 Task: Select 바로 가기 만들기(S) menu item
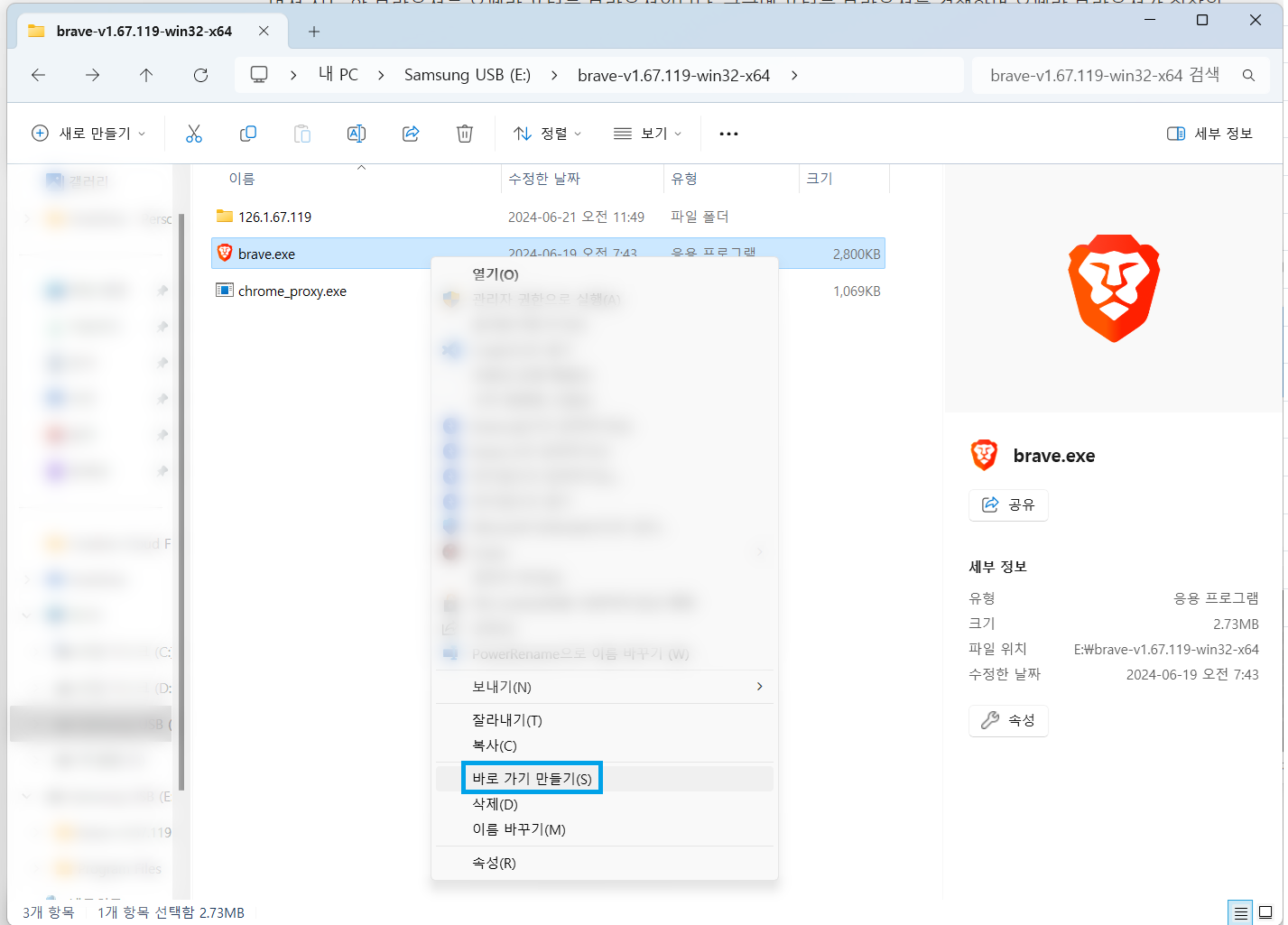(x=605, y=778)
